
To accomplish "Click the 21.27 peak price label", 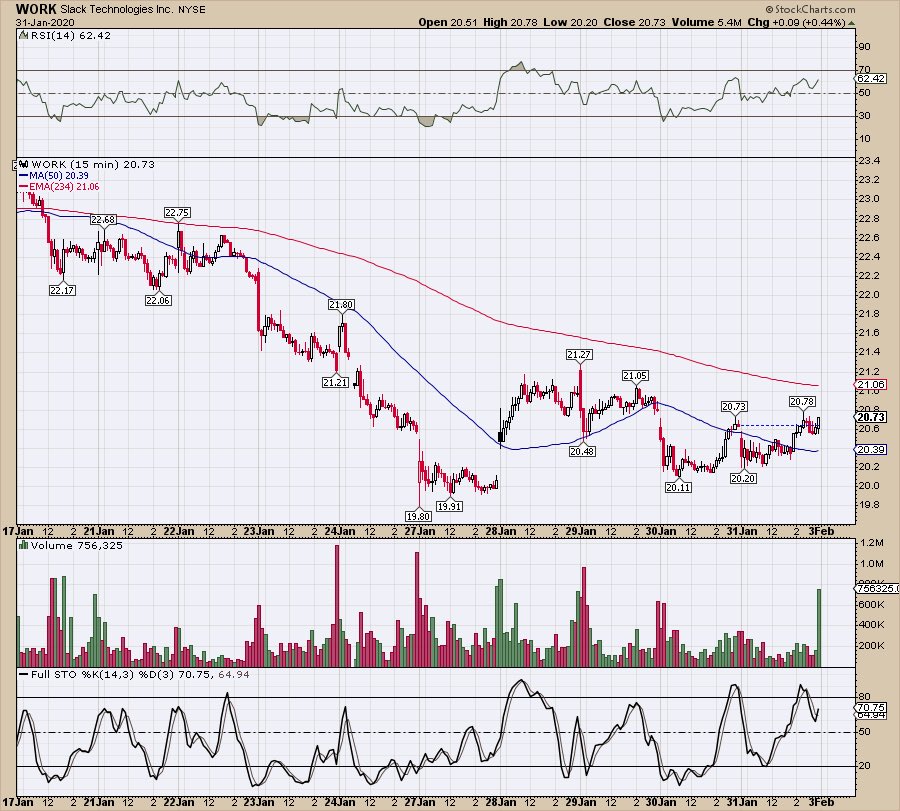I will pos(579,355).
